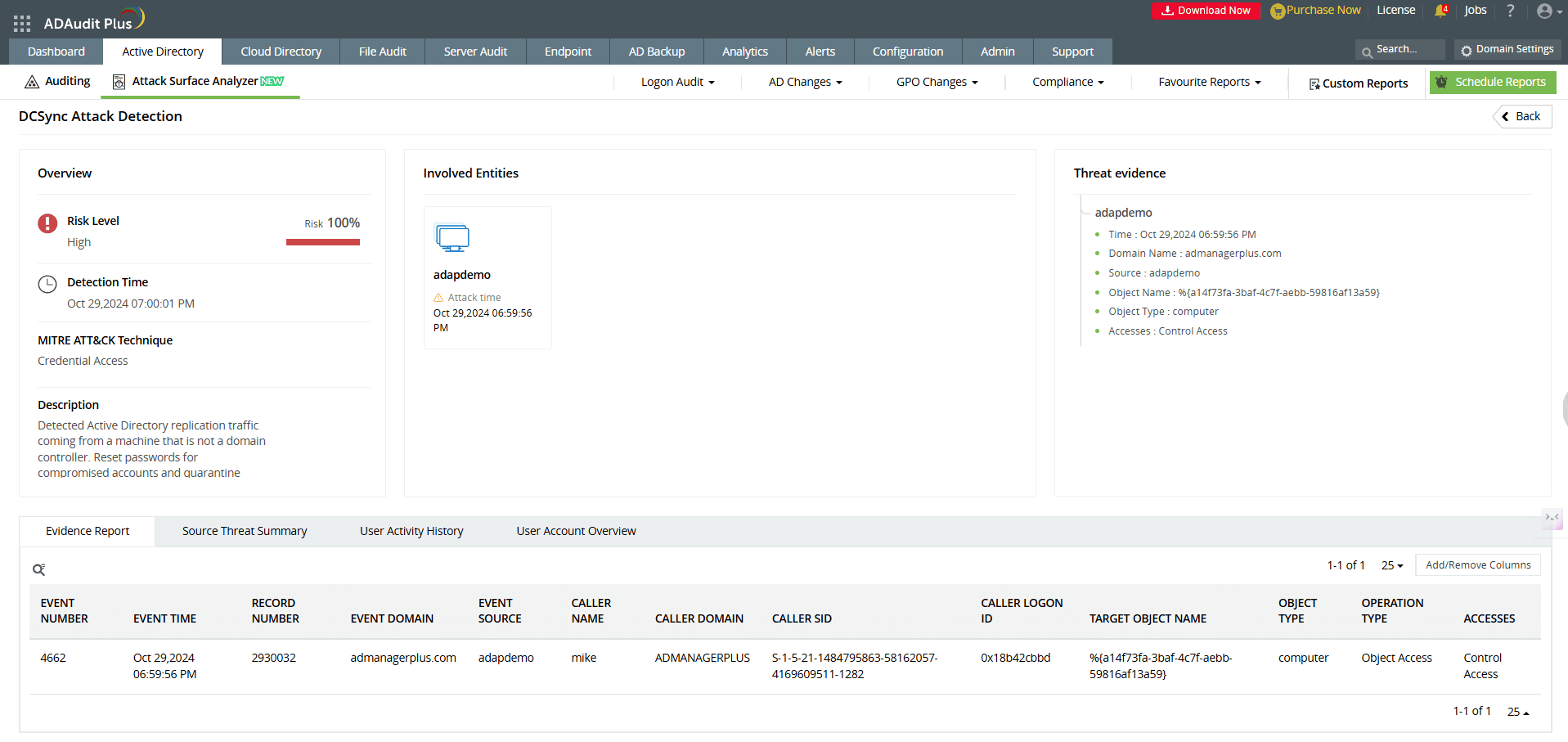Click the risk level progress bar
Image resolution: width=1568 pixels, height=742 pixels.
click(323, 242)
